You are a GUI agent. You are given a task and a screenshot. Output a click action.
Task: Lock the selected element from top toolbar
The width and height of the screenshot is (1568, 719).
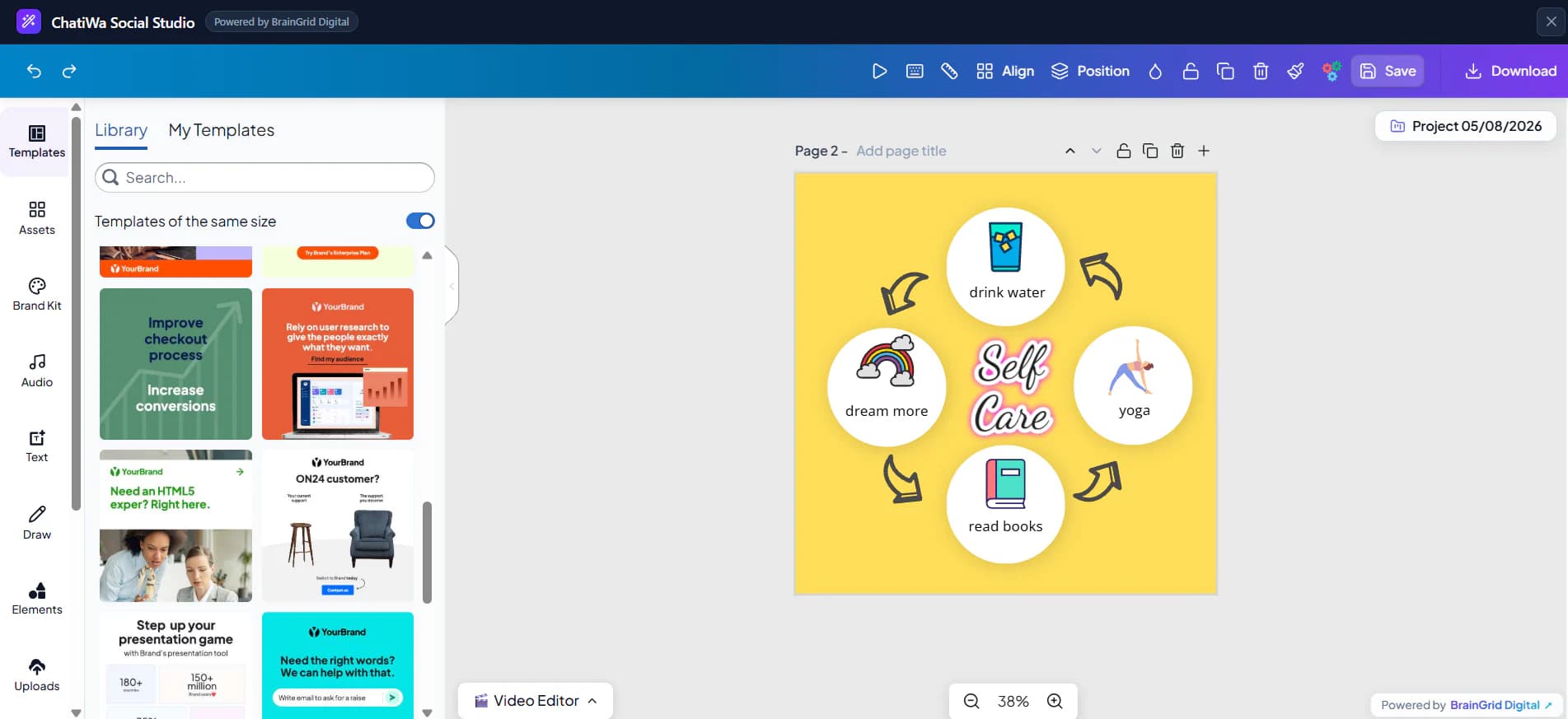tap(1191, 71)
